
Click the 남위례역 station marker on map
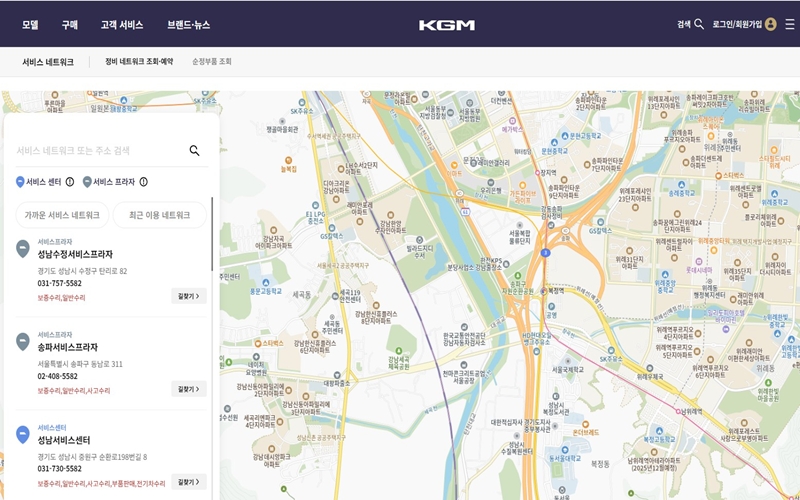[x=678, y=411]
